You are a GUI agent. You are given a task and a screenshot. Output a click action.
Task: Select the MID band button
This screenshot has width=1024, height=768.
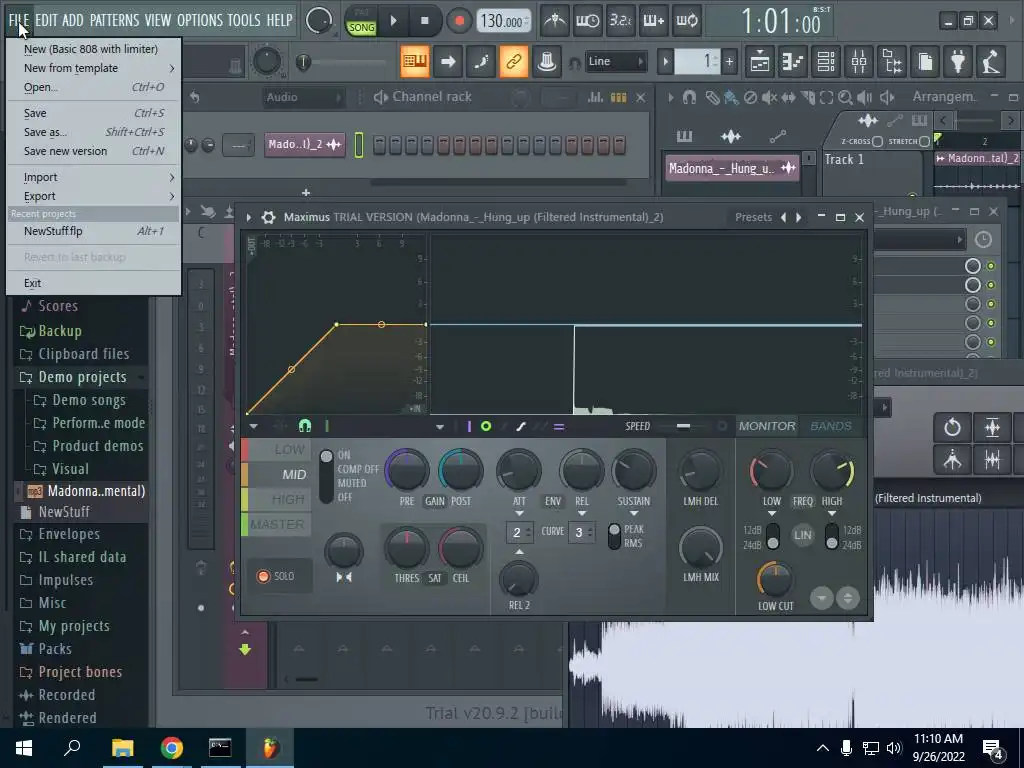click(277, 475)
